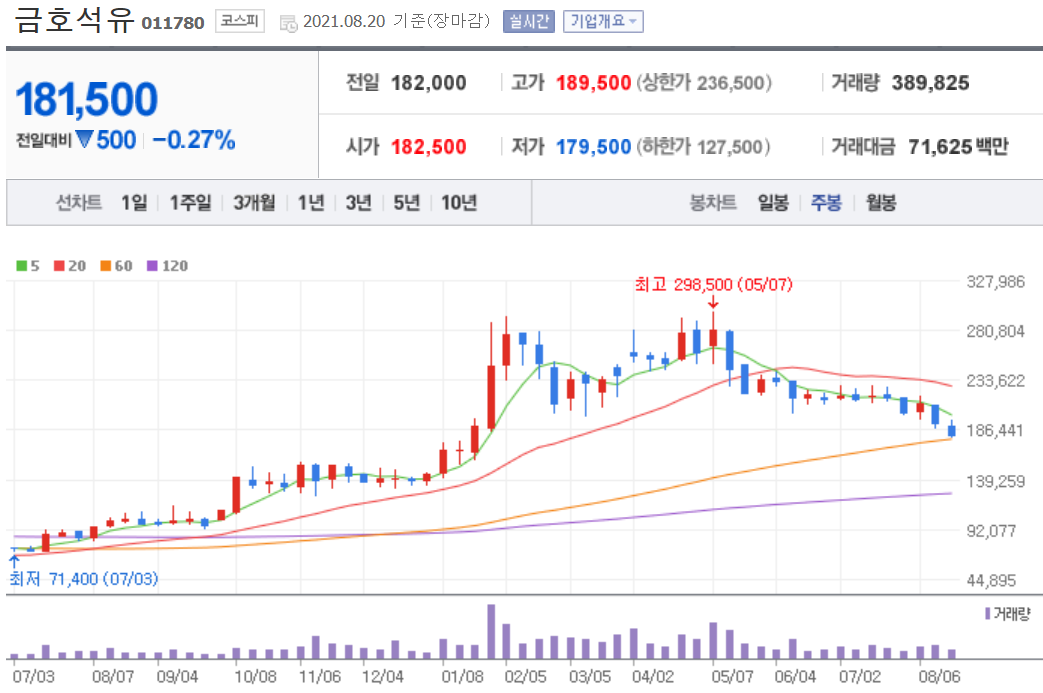Click the purple 거래량 volume legend marker
Image resolution: width=1043 pixels, height=693 pixels.
[988, 613]
